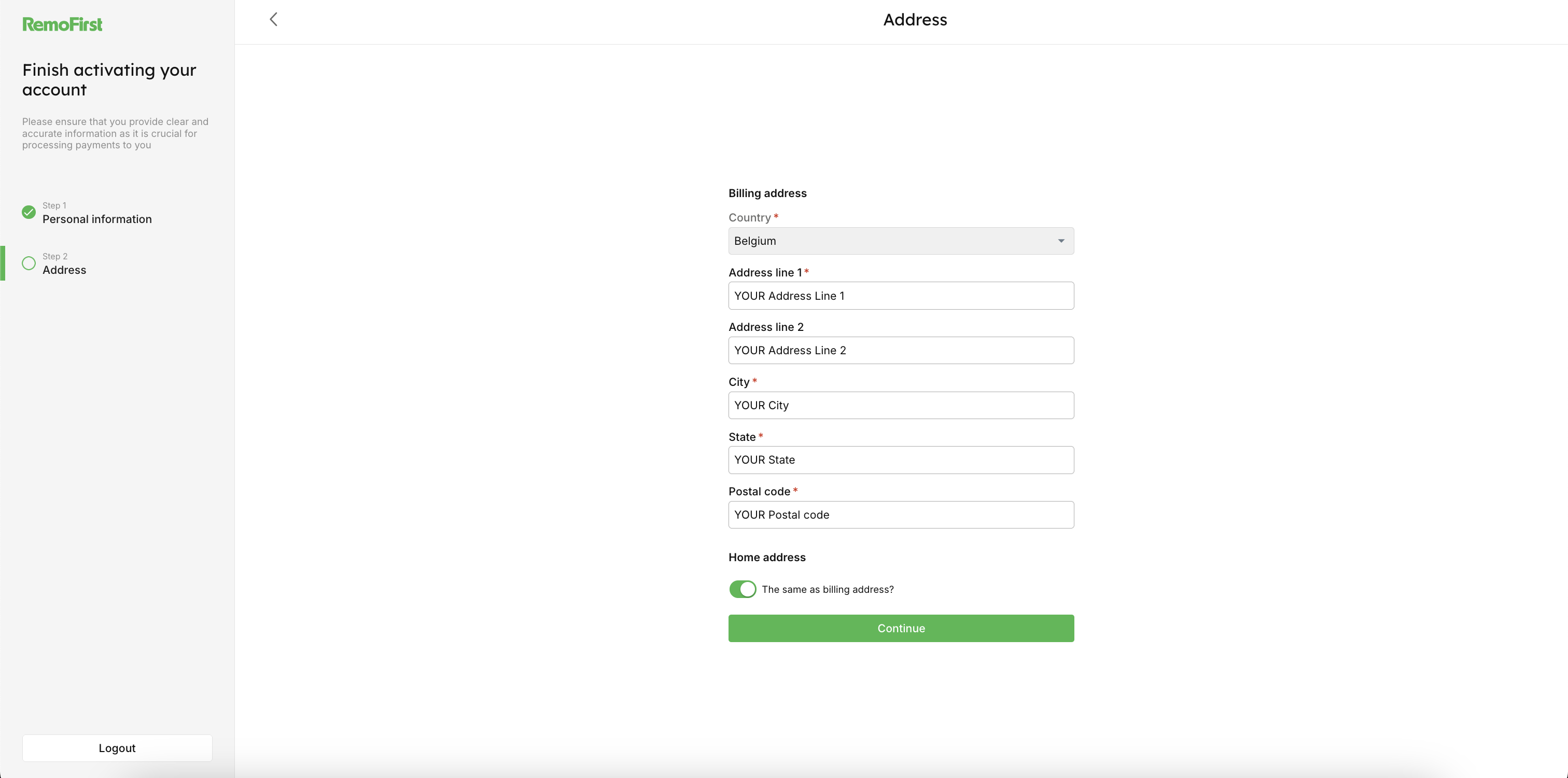This screenshot has height=778, width=1568.
Task: Click the Logout button
Action: [117, 747]
